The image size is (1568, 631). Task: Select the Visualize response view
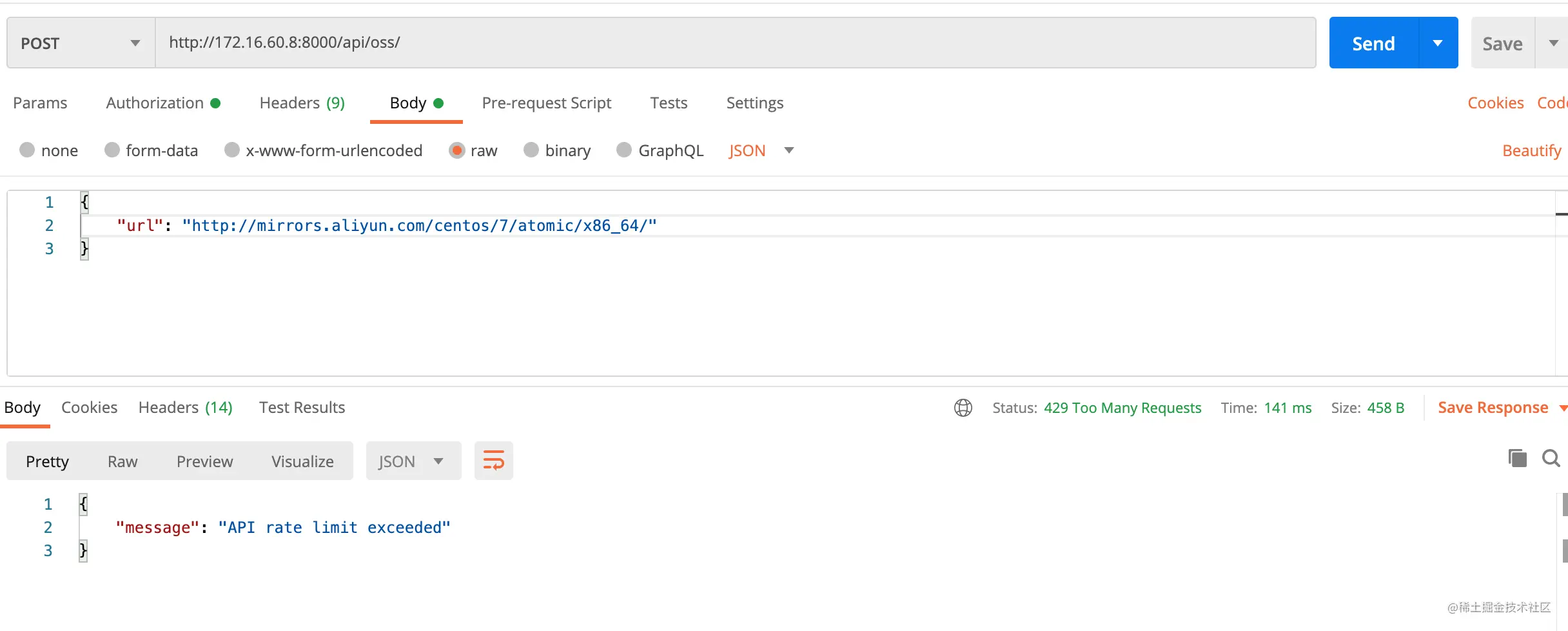(x=302, y=461)
